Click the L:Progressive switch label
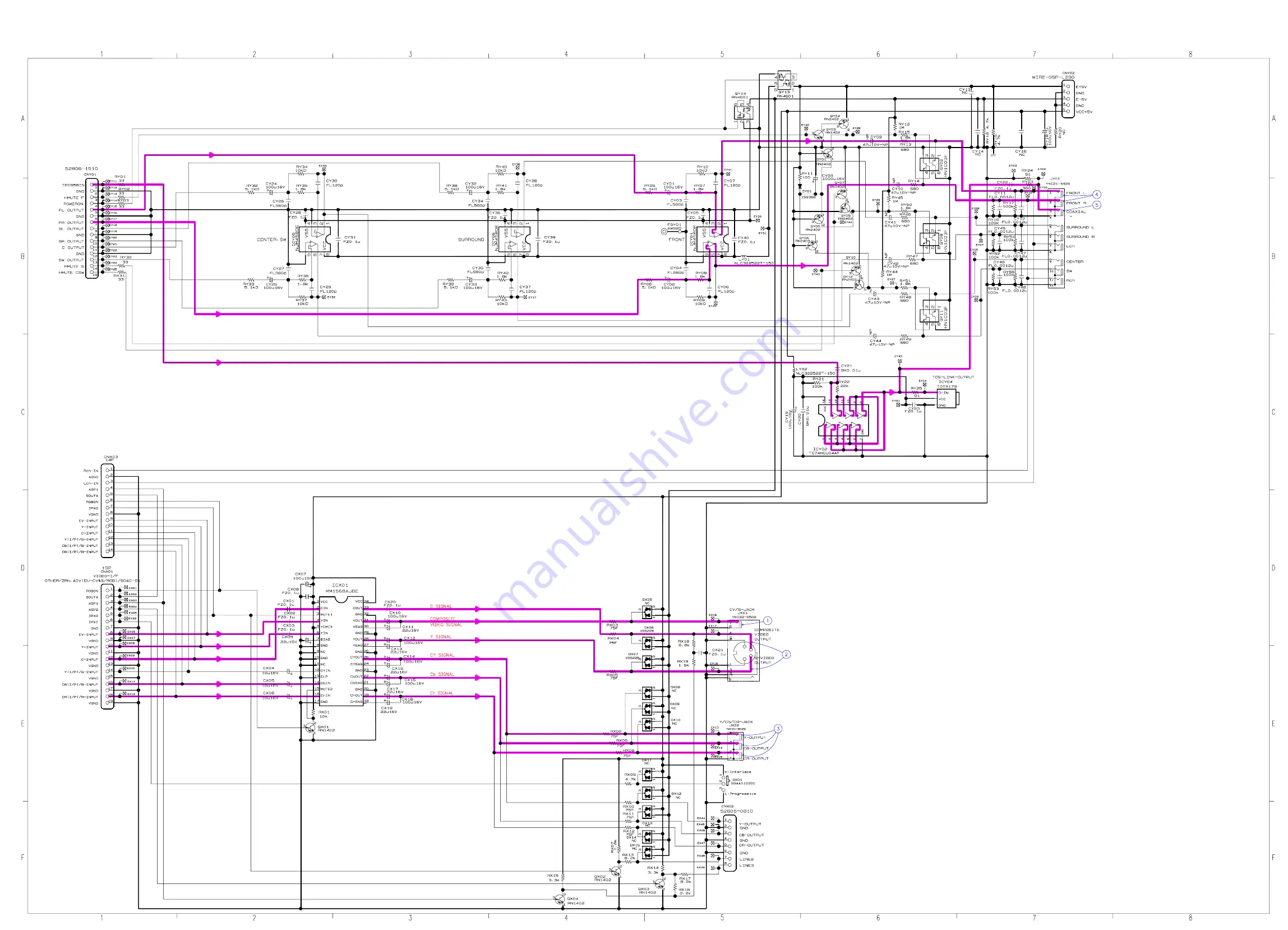Screen dimensions: 1288x930 [741, 794]
